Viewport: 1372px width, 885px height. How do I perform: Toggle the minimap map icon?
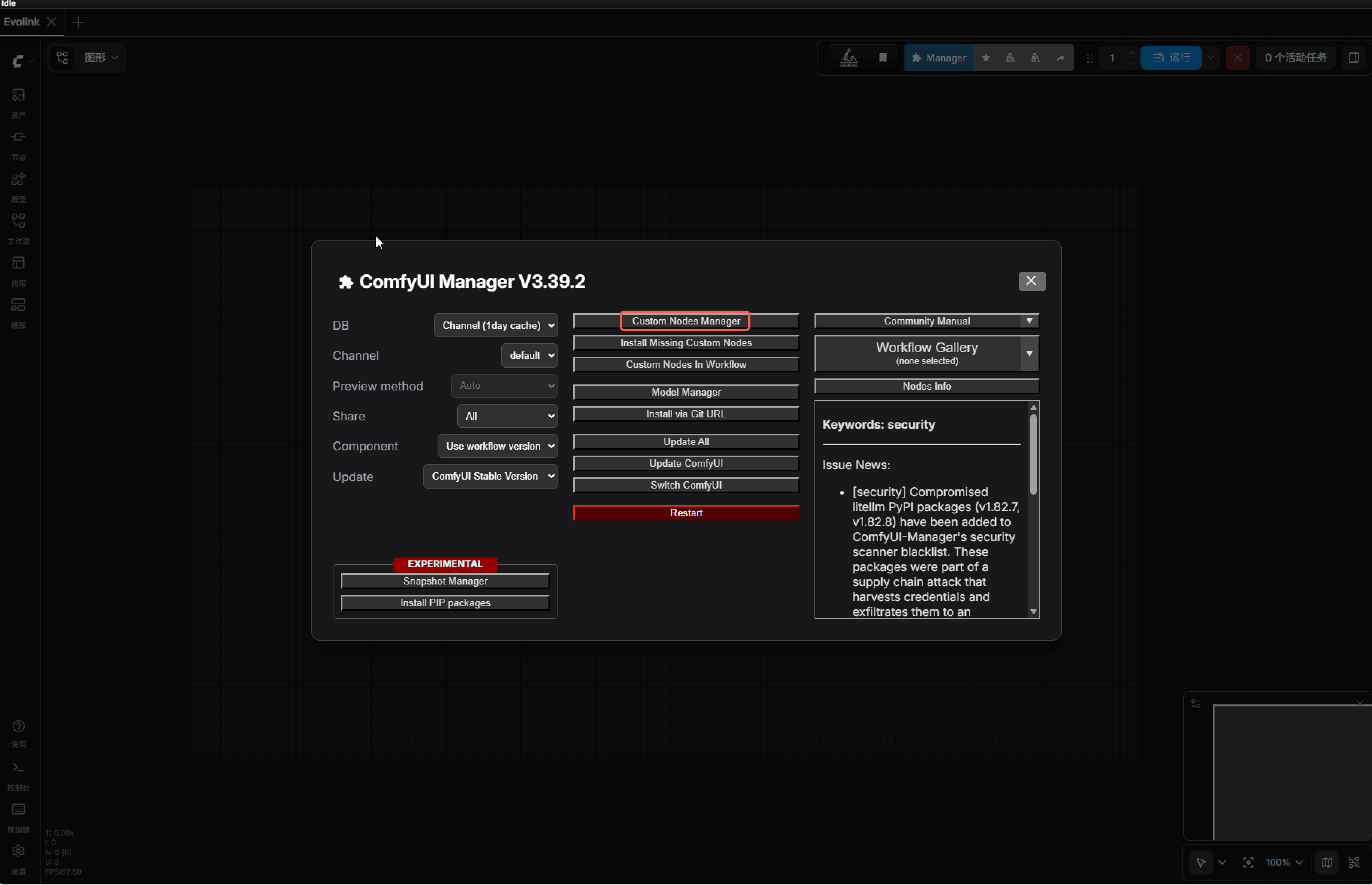pyautogui.click(x=1327, y=862)
